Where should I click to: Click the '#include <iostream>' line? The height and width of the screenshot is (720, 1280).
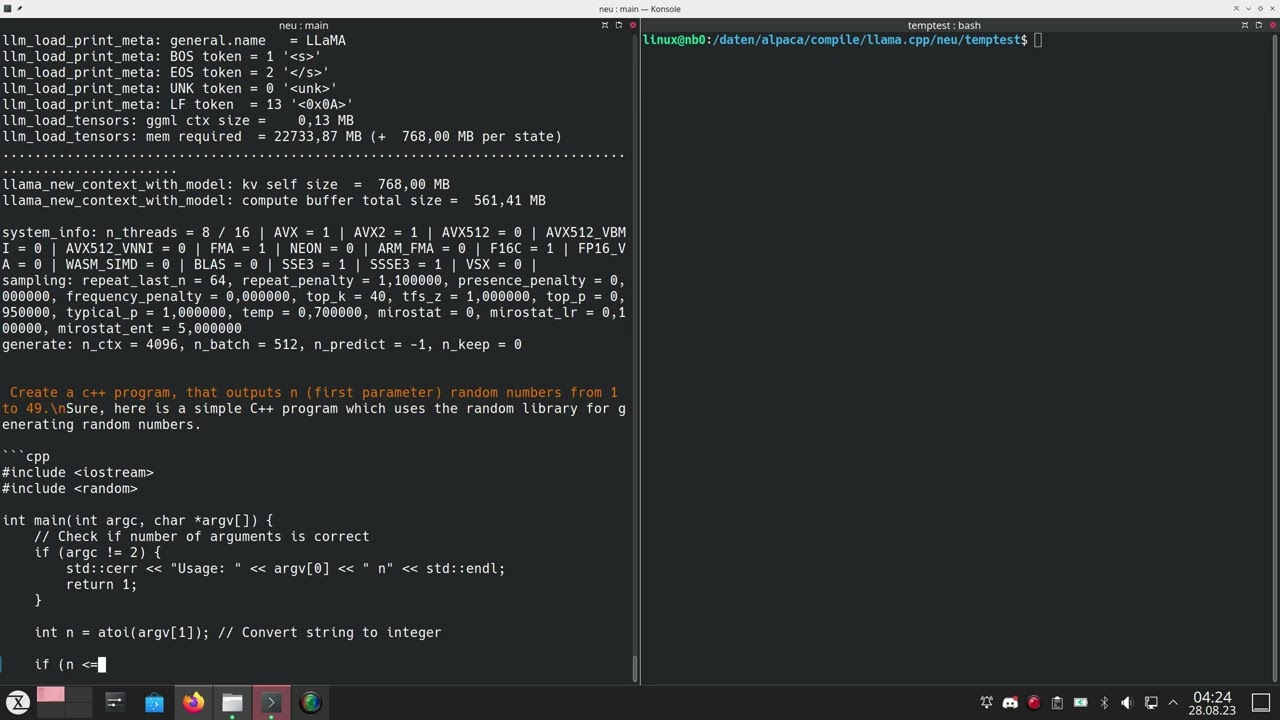tap(78, 472)
